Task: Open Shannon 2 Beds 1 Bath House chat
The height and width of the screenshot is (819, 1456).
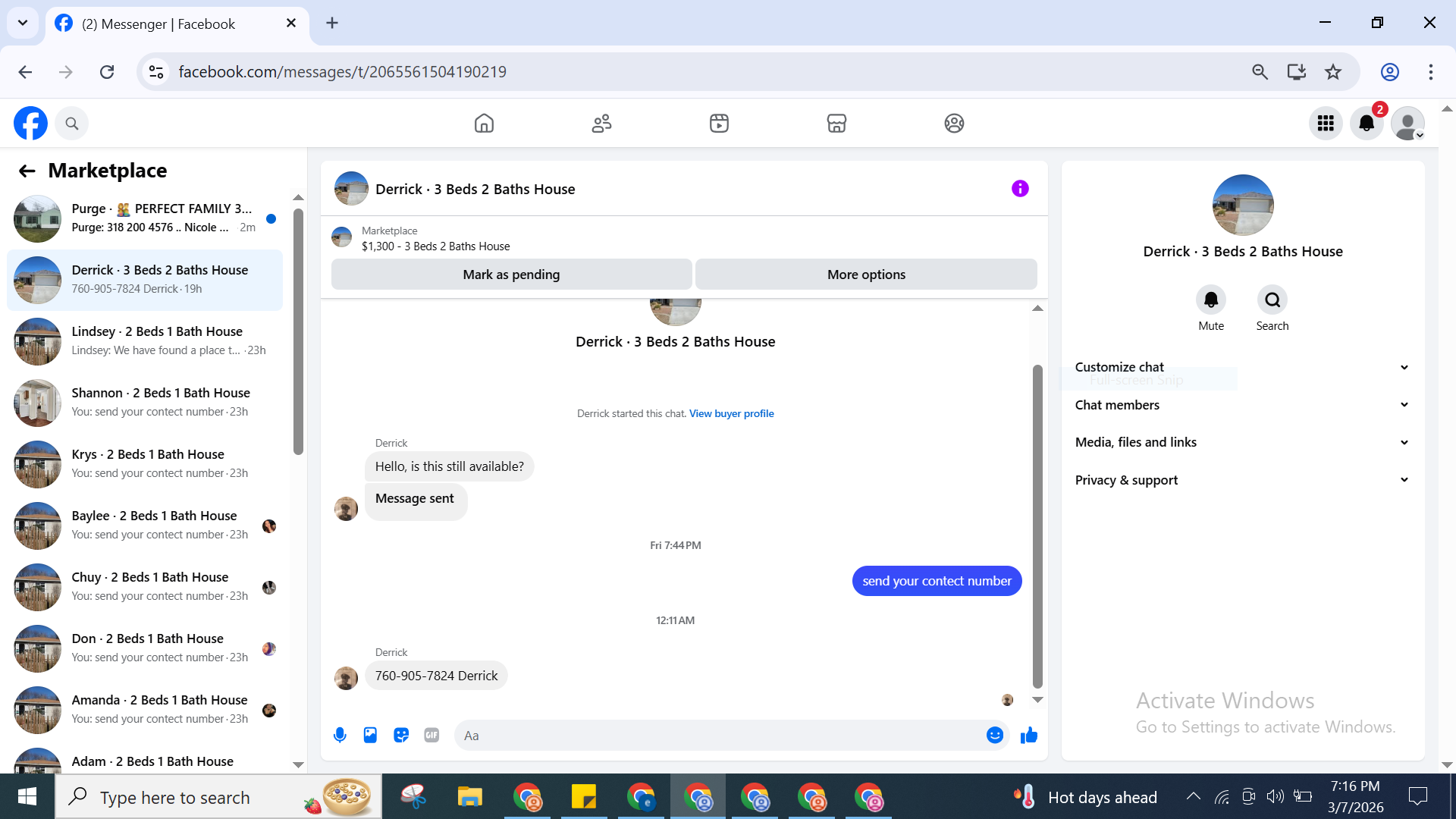Action: coord(145,403)
